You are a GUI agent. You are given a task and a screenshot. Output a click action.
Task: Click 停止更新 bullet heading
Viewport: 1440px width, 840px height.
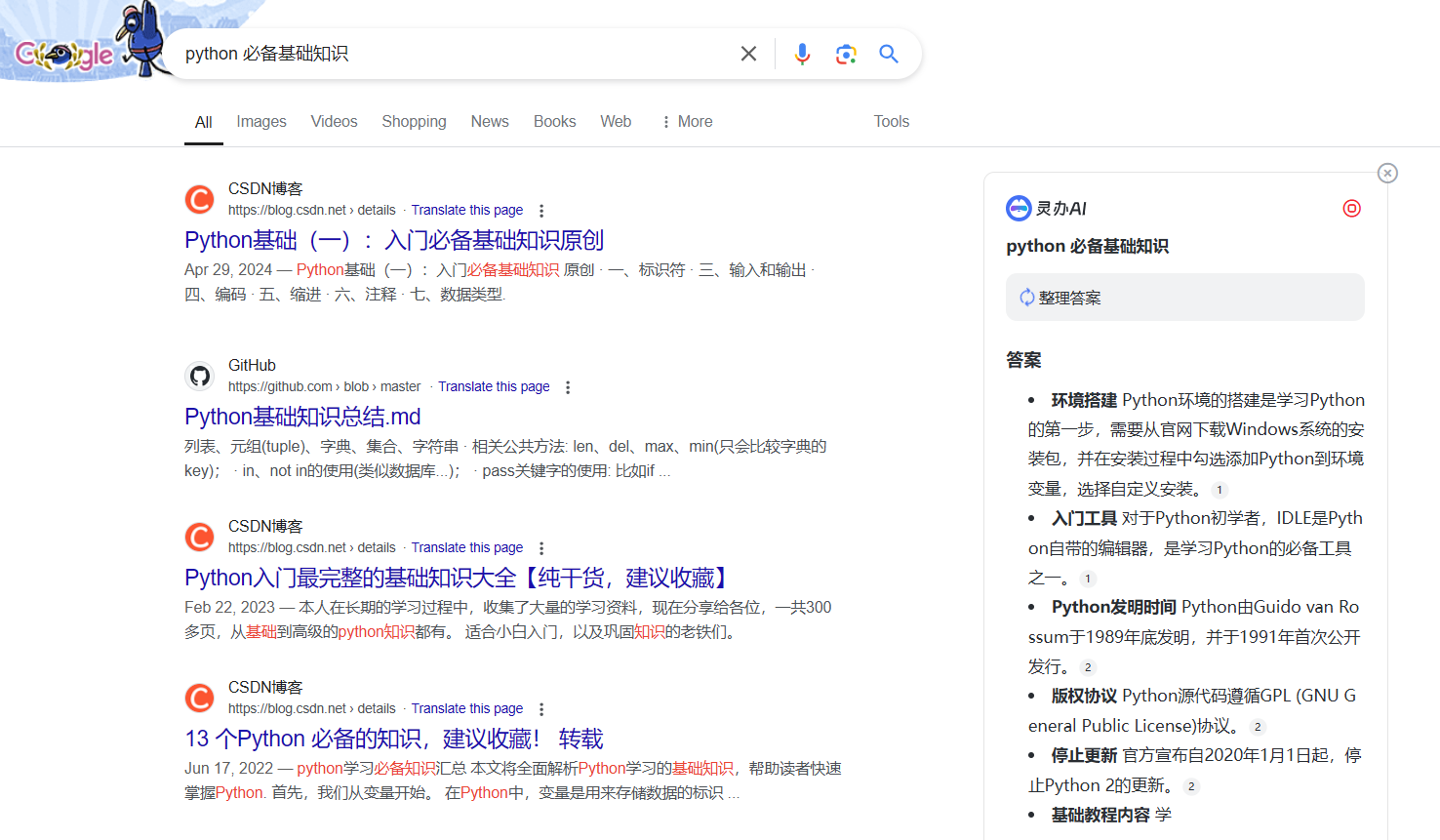(1084, 755)
